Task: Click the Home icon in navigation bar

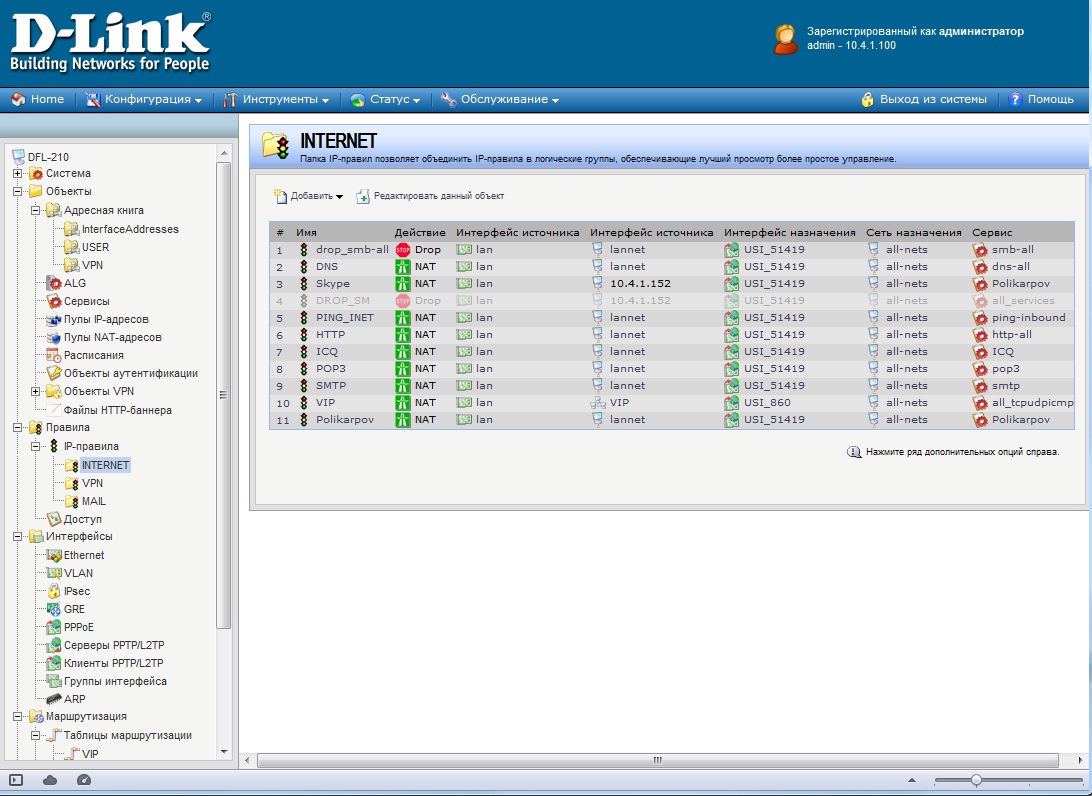Action: 17,100
